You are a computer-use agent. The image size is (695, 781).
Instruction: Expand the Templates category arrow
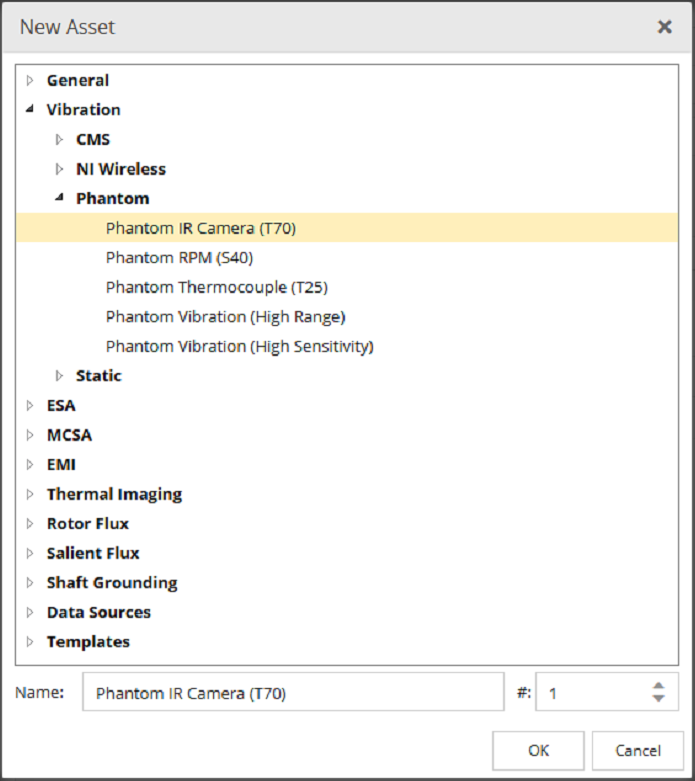click(x=30, y=642)
